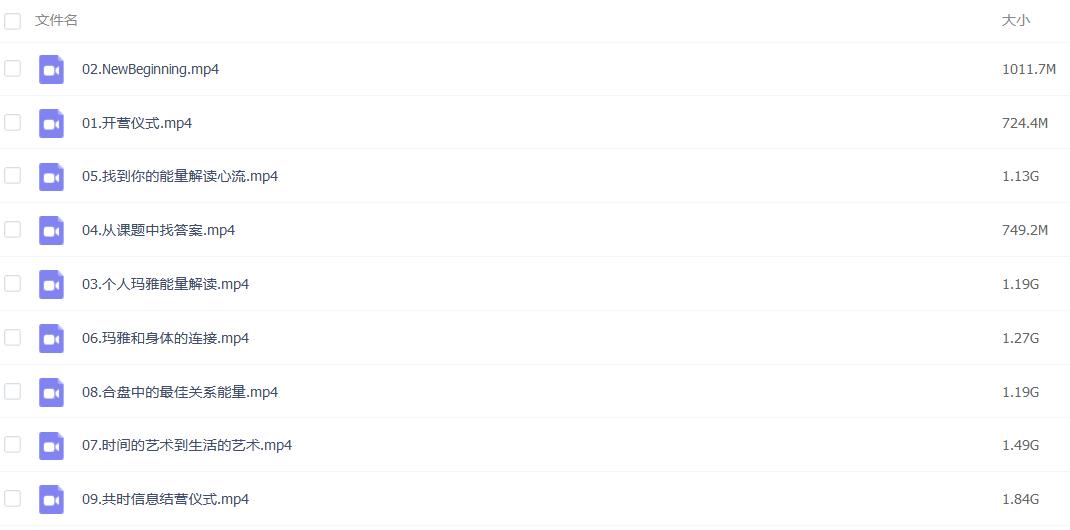The image size is (1070, 530).
Task: Open file name 08.合盘中的最佳关系能量.mp4
Action: coord(180,392)
